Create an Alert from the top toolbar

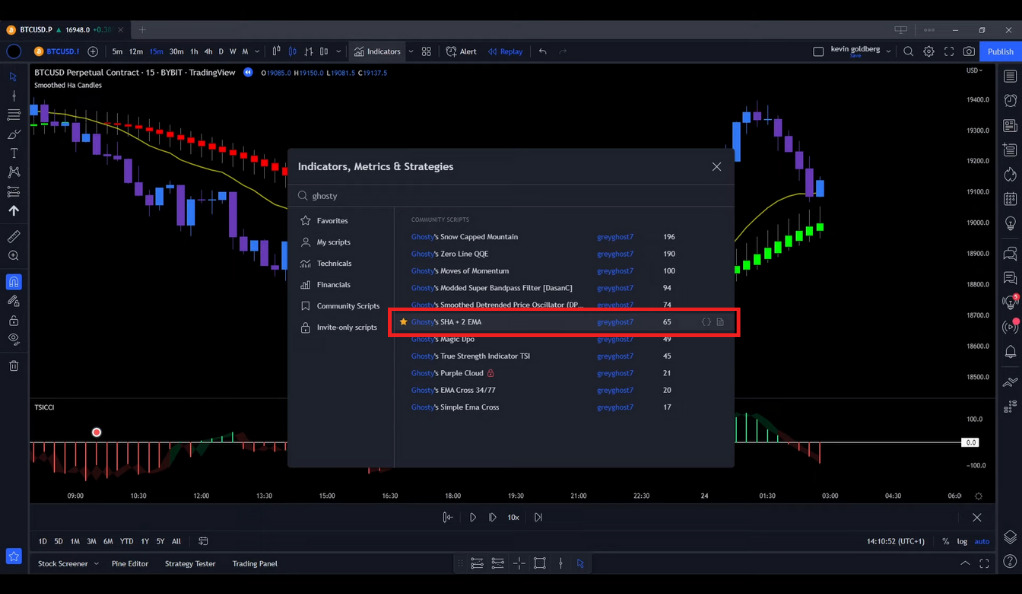click(461, 52)
